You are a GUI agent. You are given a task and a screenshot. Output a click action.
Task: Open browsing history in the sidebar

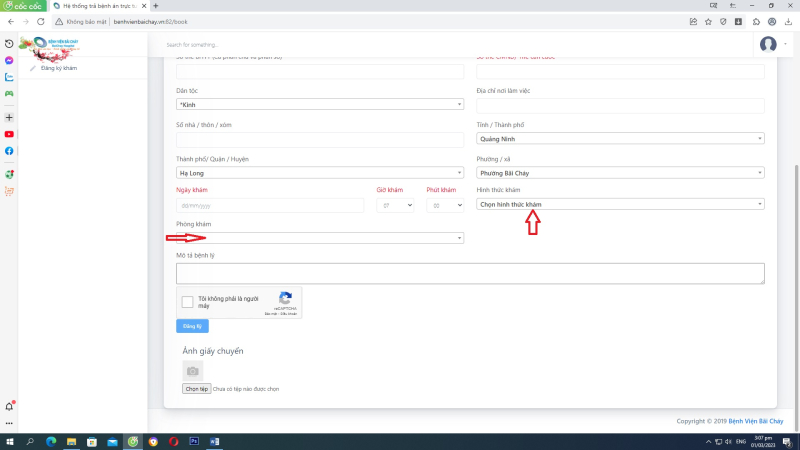coord(9,43)
